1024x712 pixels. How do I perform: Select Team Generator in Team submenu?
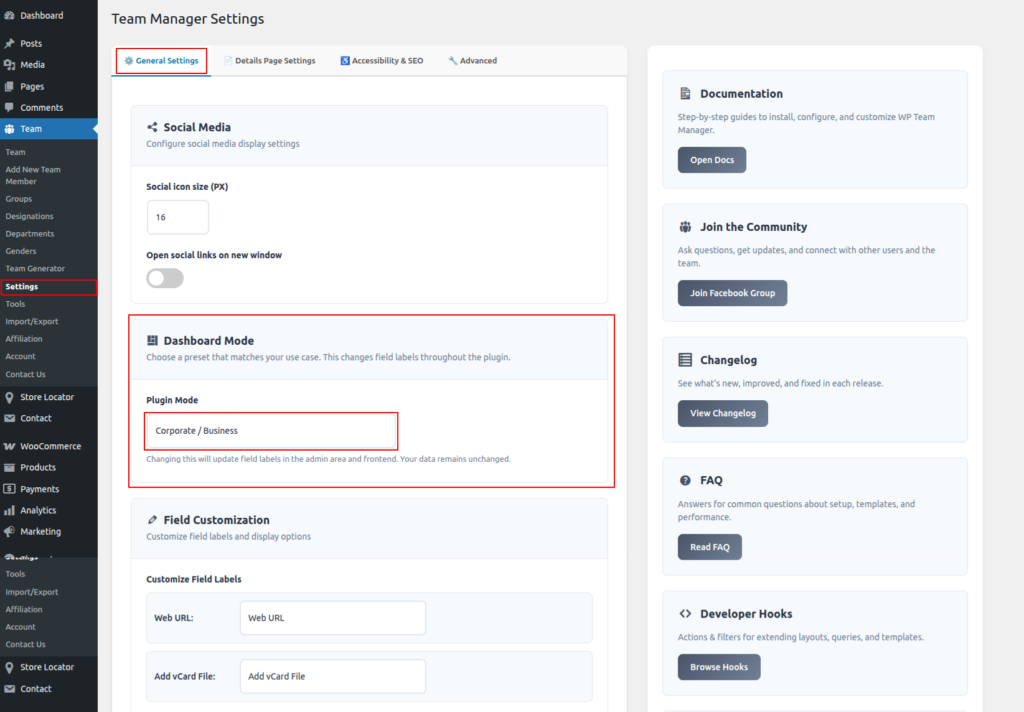[35, 269]
